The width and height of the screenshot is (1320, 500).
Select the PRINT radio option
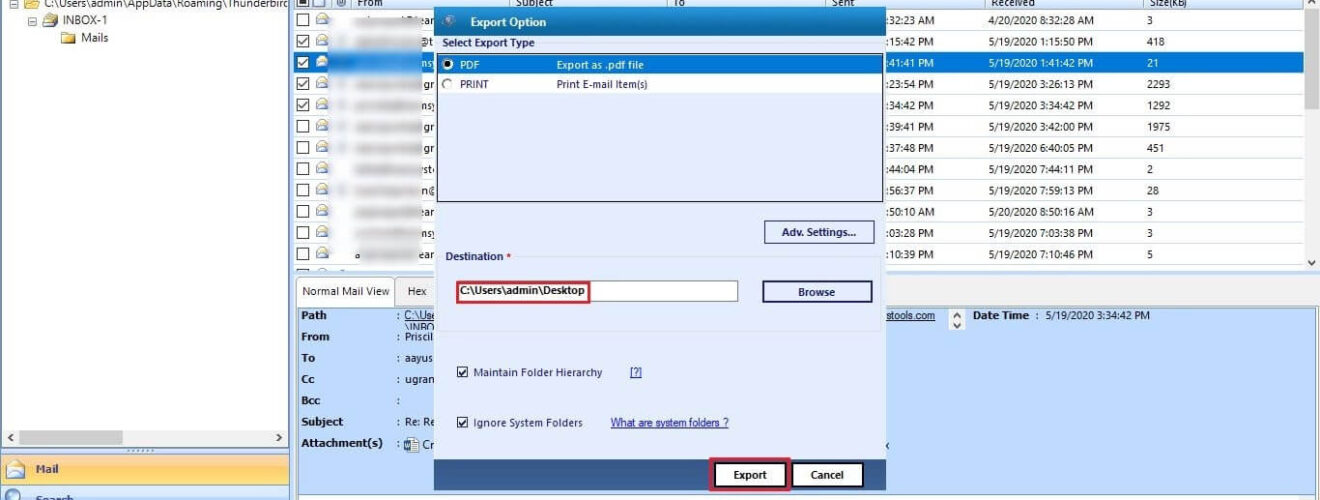click(447, 85)
